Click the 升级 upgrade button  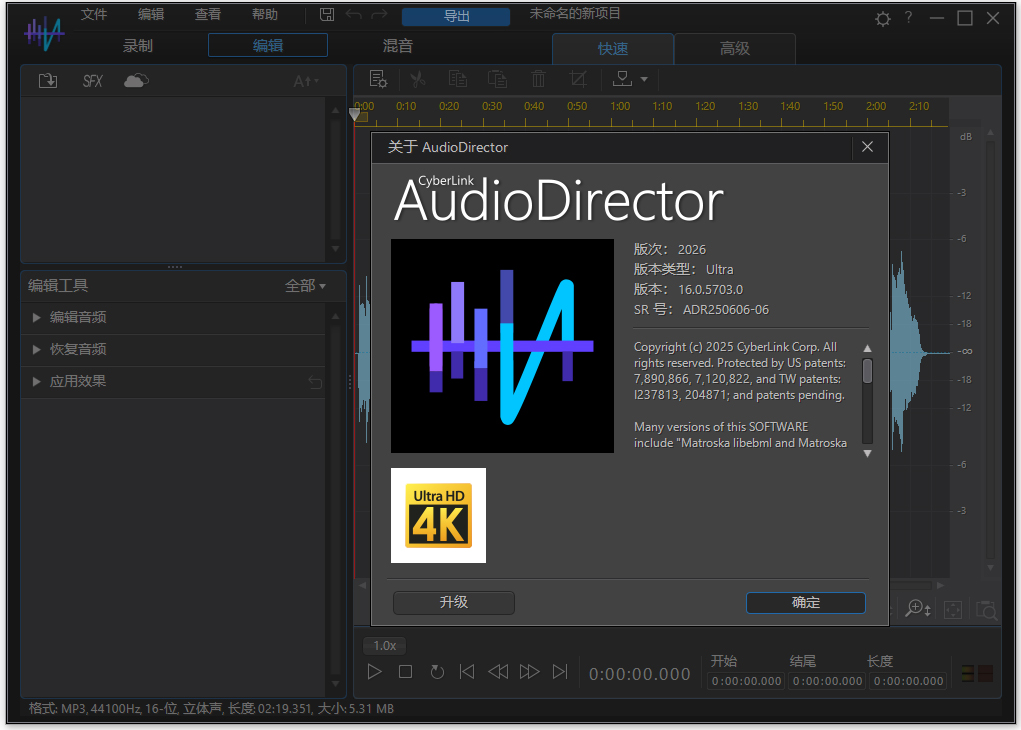tap(453, 602)
